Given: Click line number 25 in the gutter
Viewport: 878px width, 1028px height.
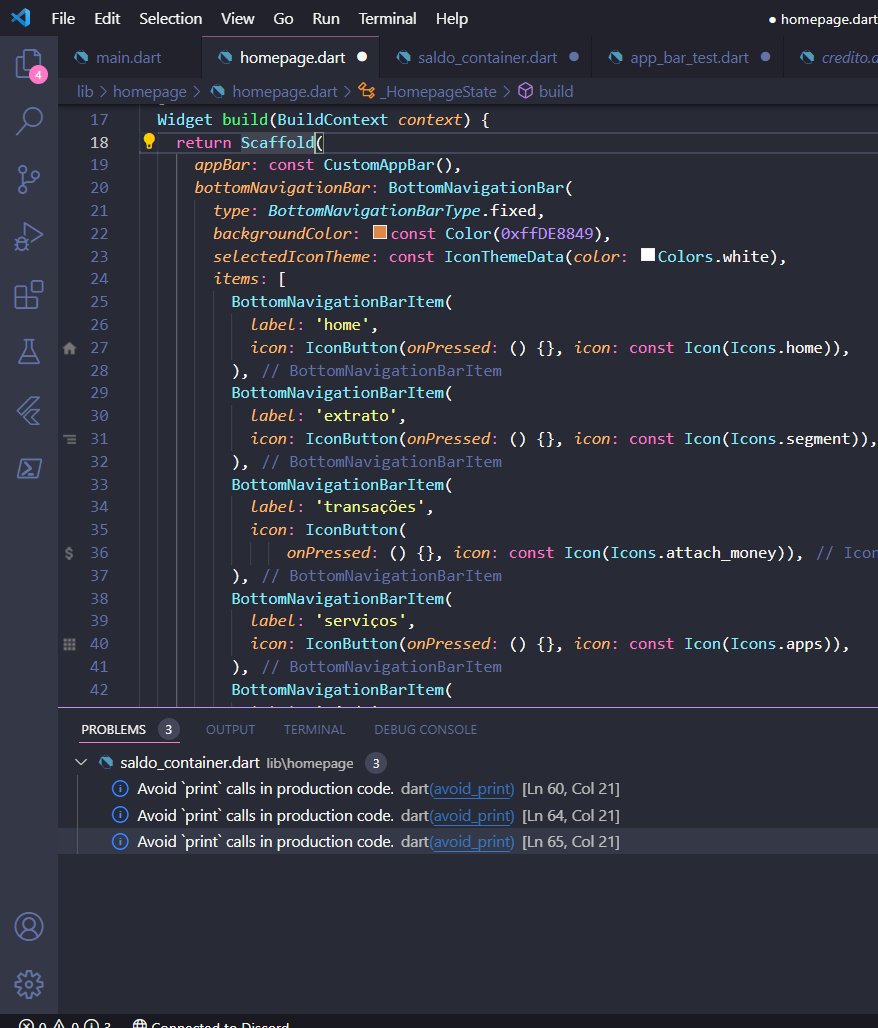Looking at the screenshot, I should point(99,302).
